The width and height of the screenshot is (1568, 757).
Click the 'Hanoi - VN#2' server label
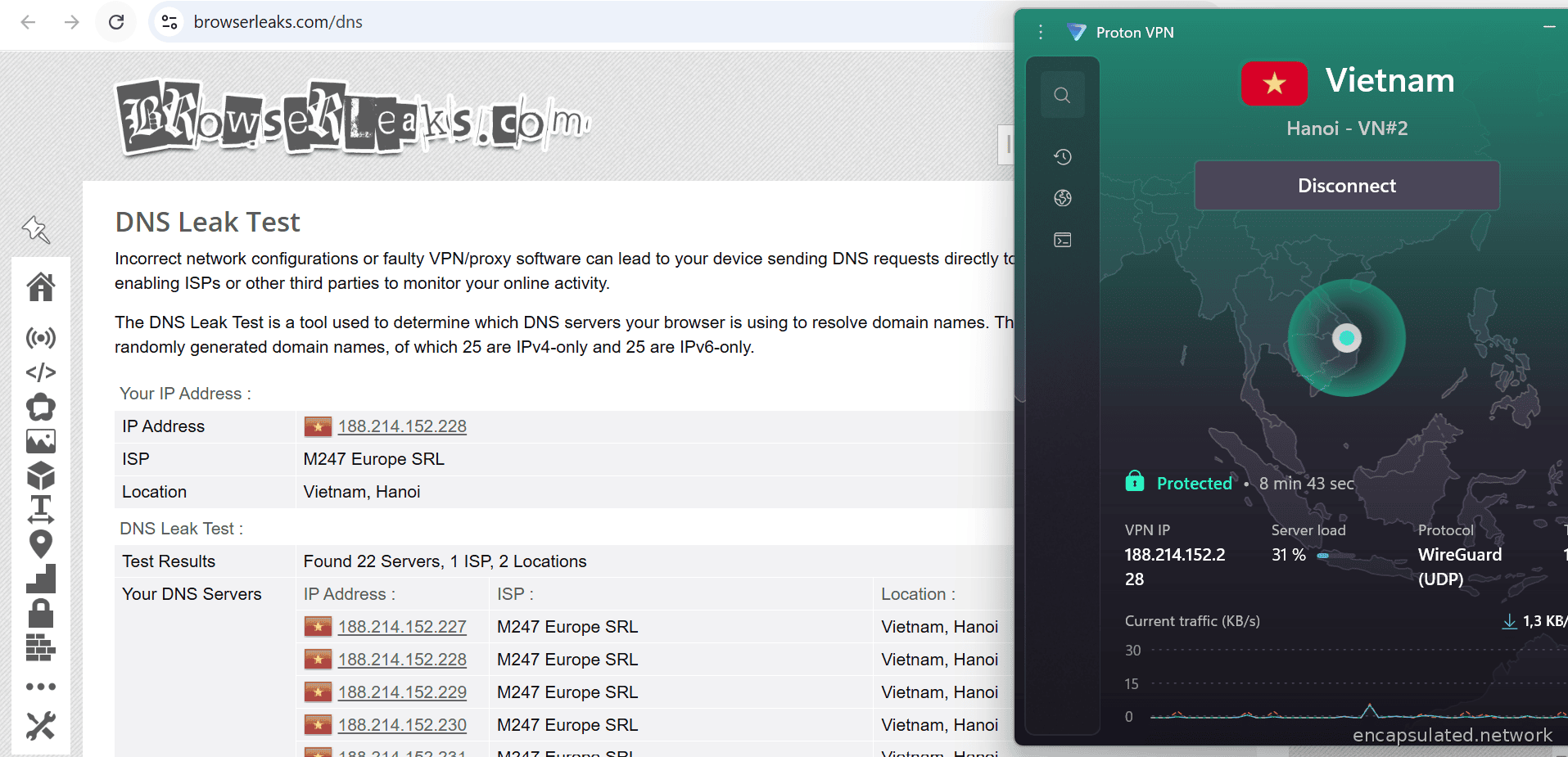1347,128
